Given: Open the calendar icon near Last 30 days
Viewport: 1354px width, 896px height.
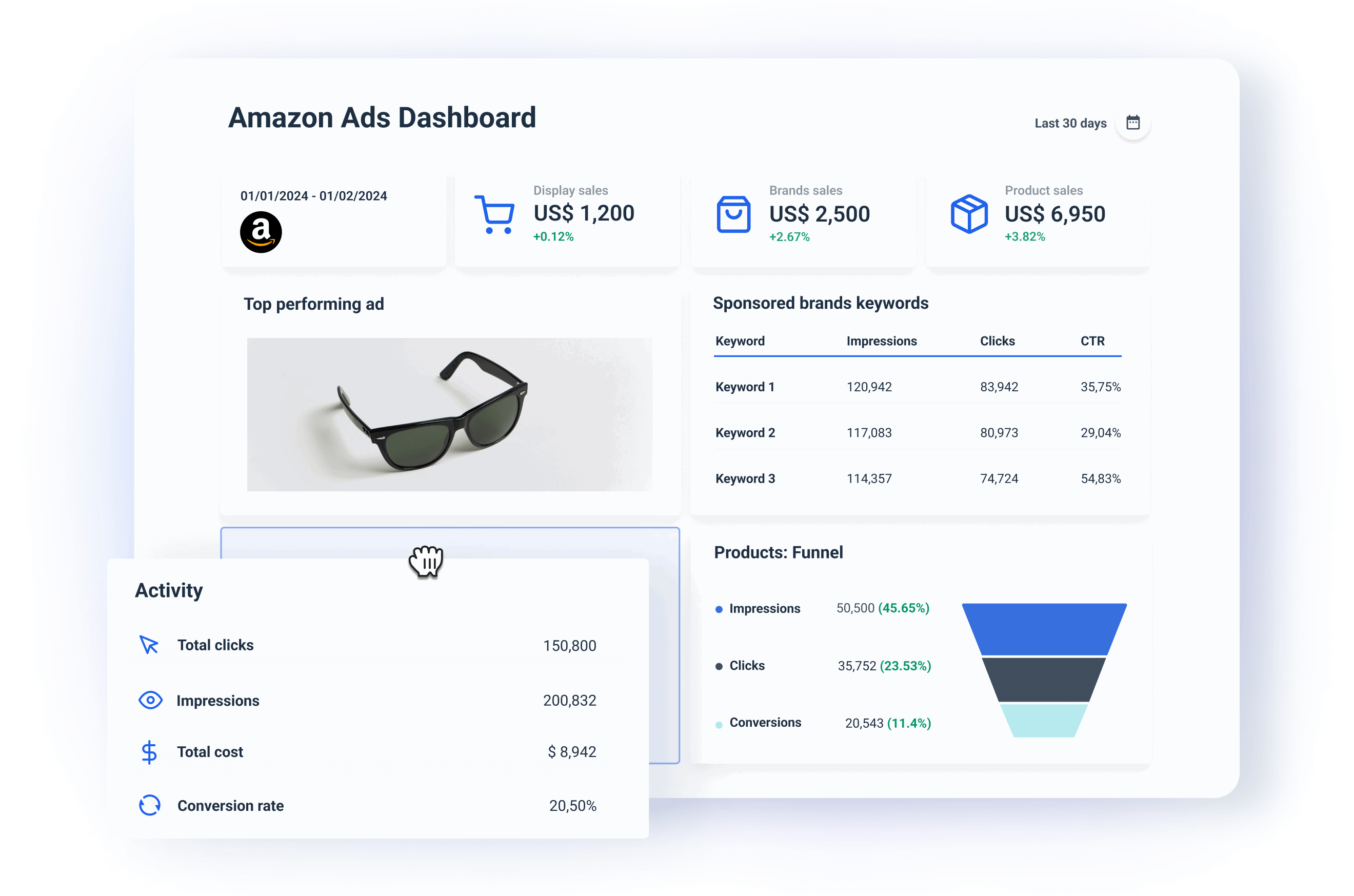Looking at the screenshot, I should click(x=1133, y=122).
